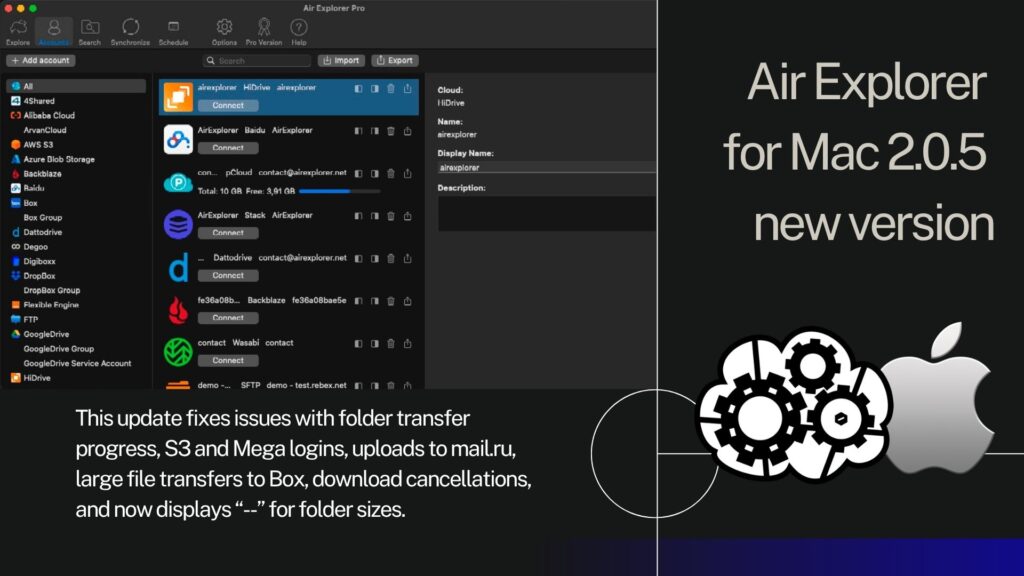The height and width of the screenshot is (576, 1024).
Task: Click the pCloud storage usage bar
Action: (339, 190)
